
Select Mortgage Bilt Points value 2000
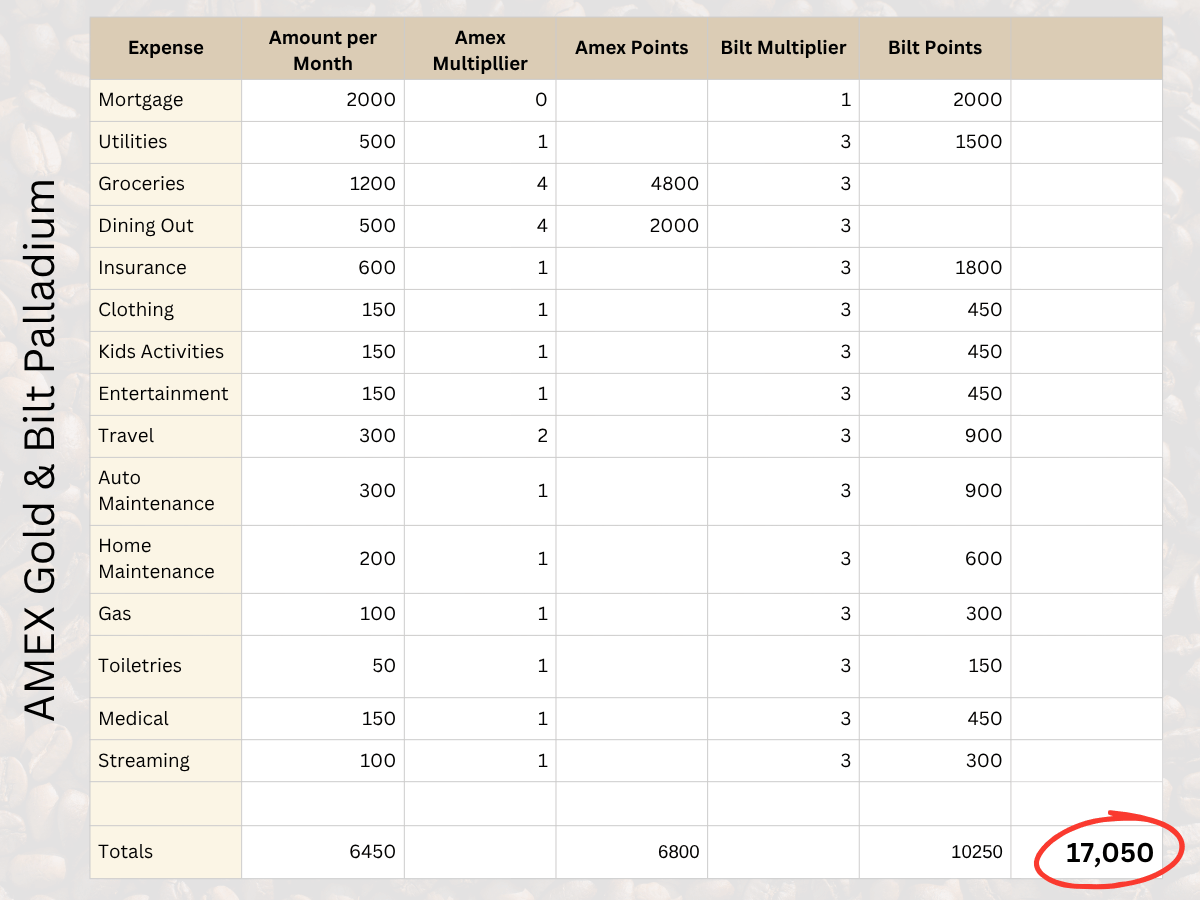click(977, 100)
